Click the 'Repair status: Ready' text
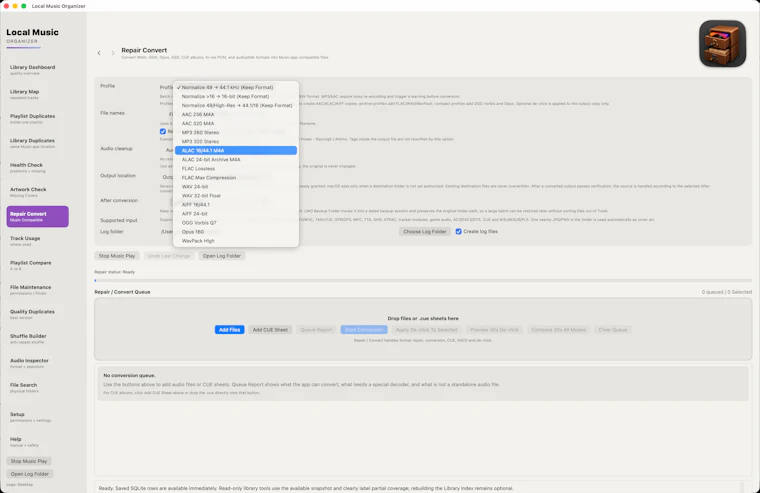This screenshot has width=760, height=493. click(114, 272)
